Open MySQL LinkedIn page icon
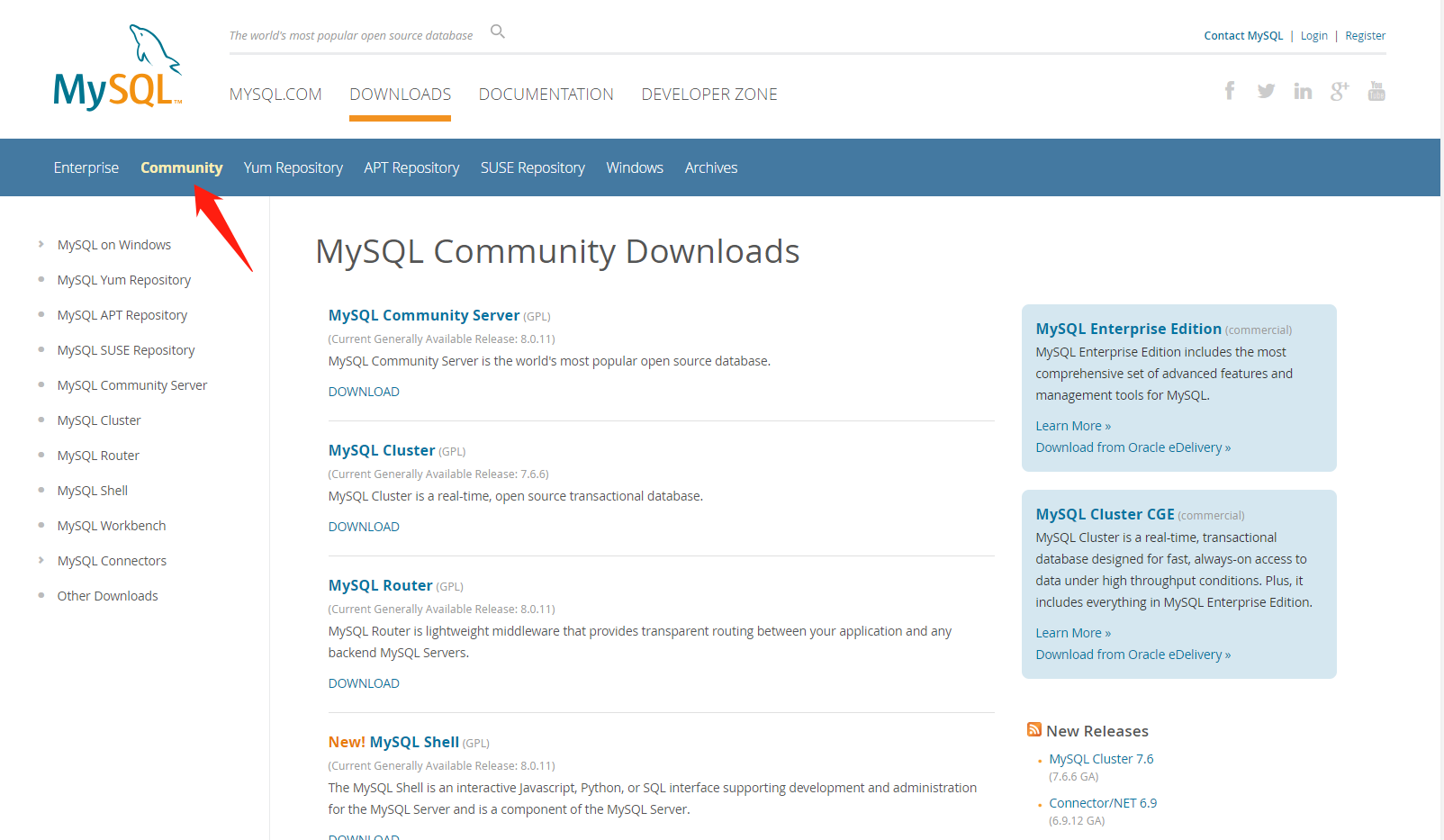 coord(1303,91)
